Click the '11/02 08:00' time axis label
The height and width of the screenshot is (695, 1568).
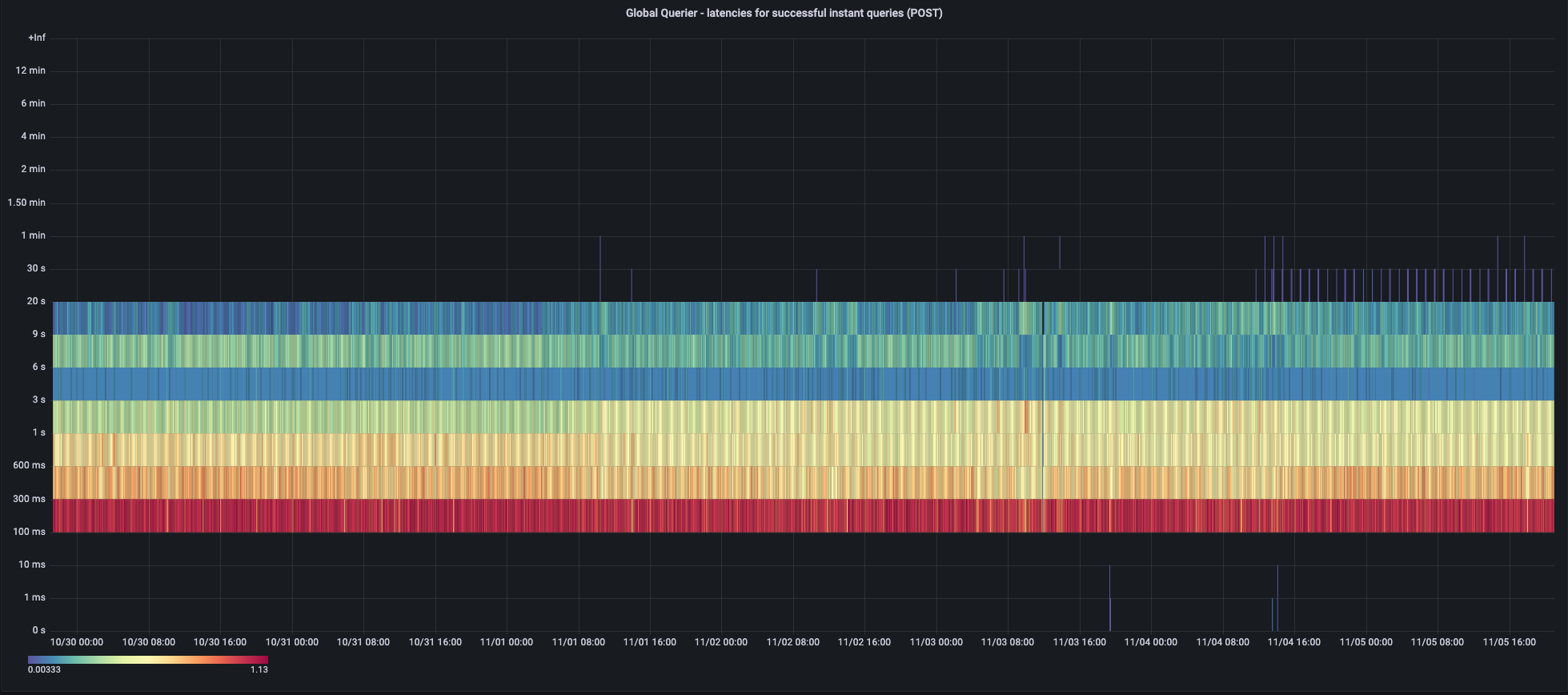(793, 642)
